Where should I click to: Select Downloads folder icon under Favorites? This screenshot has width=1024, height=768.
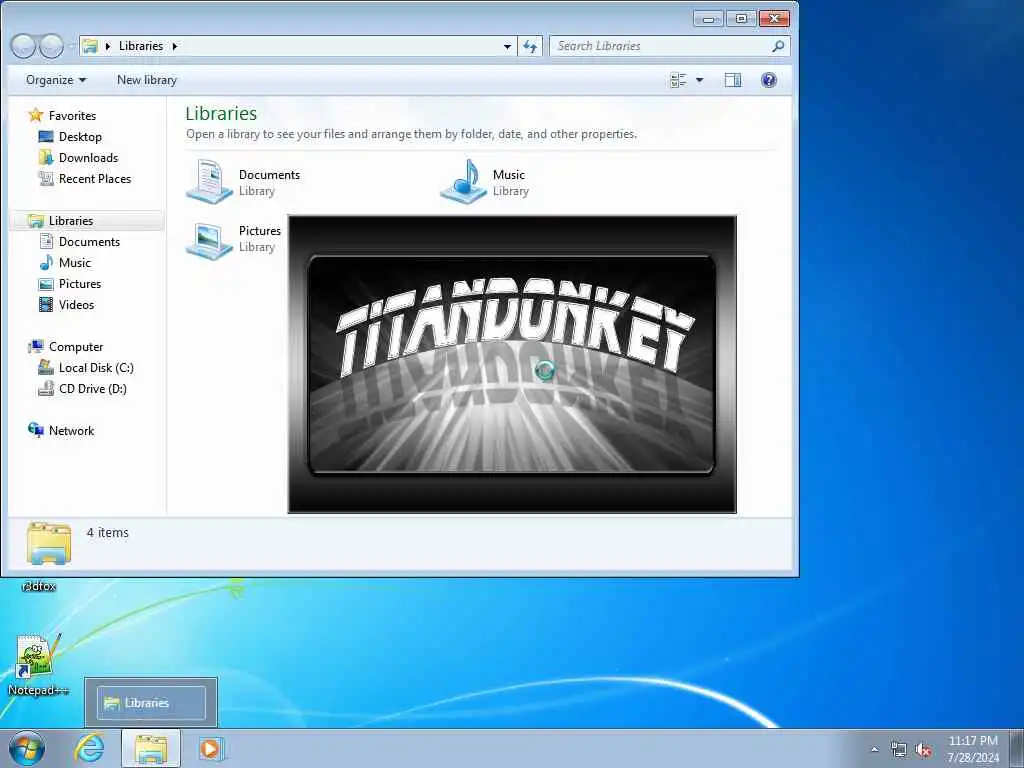tap(46, 157)
